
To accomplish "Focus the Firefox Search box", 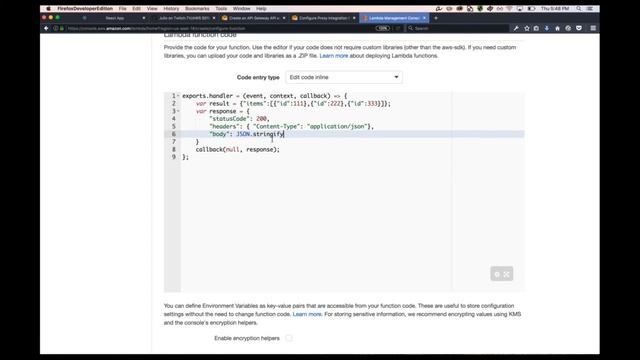I will pos(457,28).
